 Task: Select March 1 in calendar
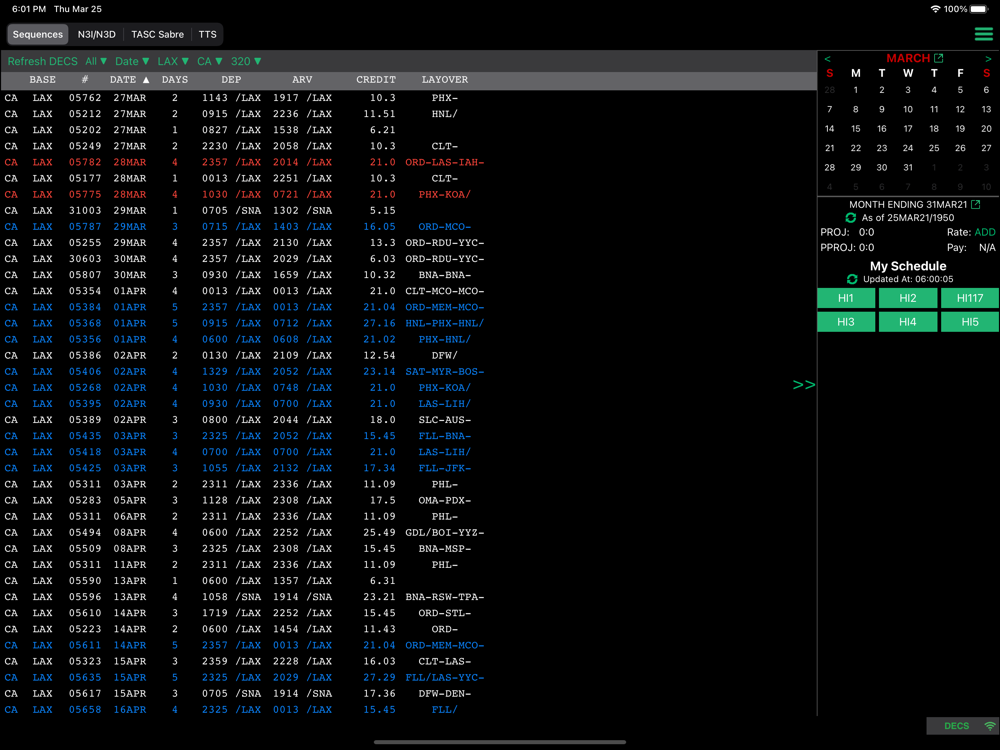coord(856,90)
